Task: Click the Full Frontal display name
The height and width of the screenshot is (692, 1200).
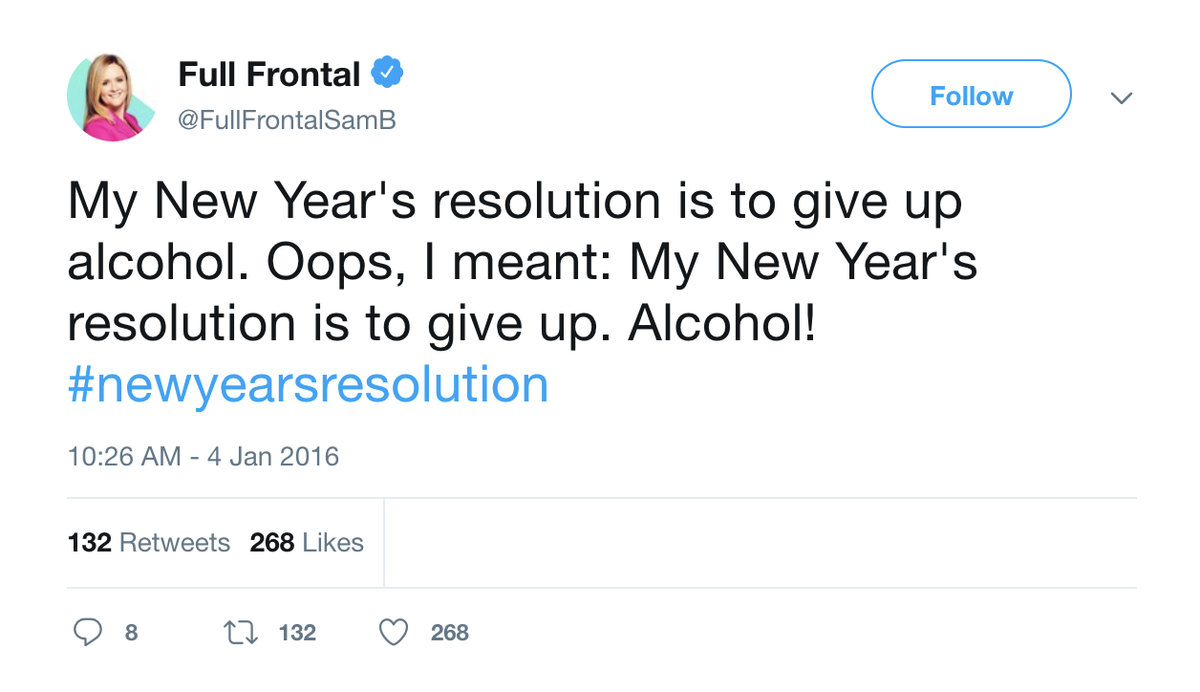Action: coord(269,74)
